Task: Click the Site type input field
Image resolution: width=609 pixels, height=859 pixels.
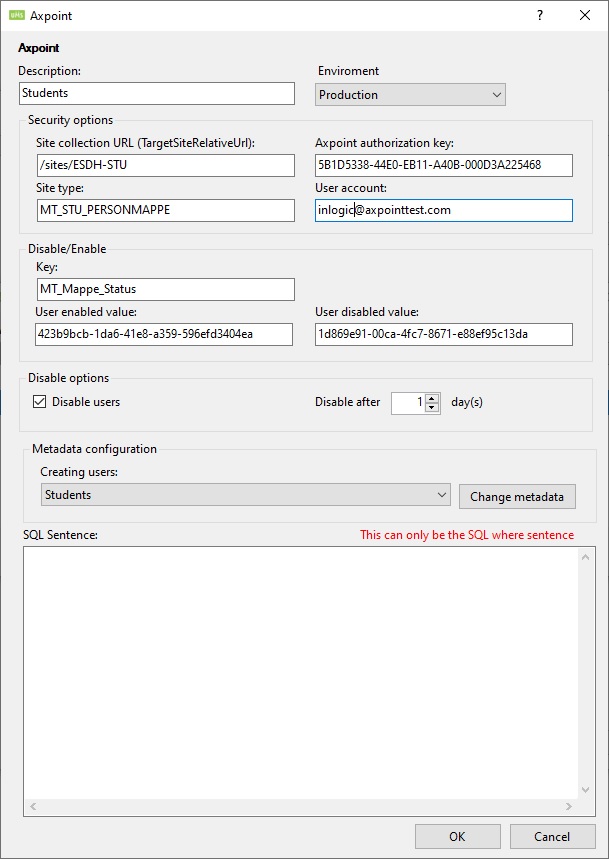Action: [165, 210]
